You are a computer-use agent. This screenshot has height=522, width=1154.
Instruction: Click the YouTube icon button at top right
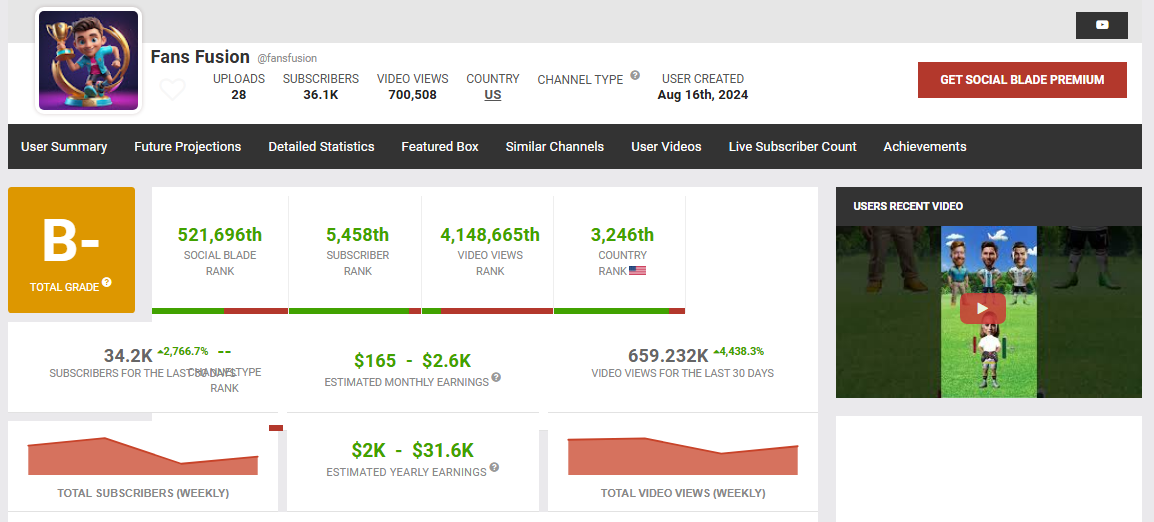pos(1101,25)
